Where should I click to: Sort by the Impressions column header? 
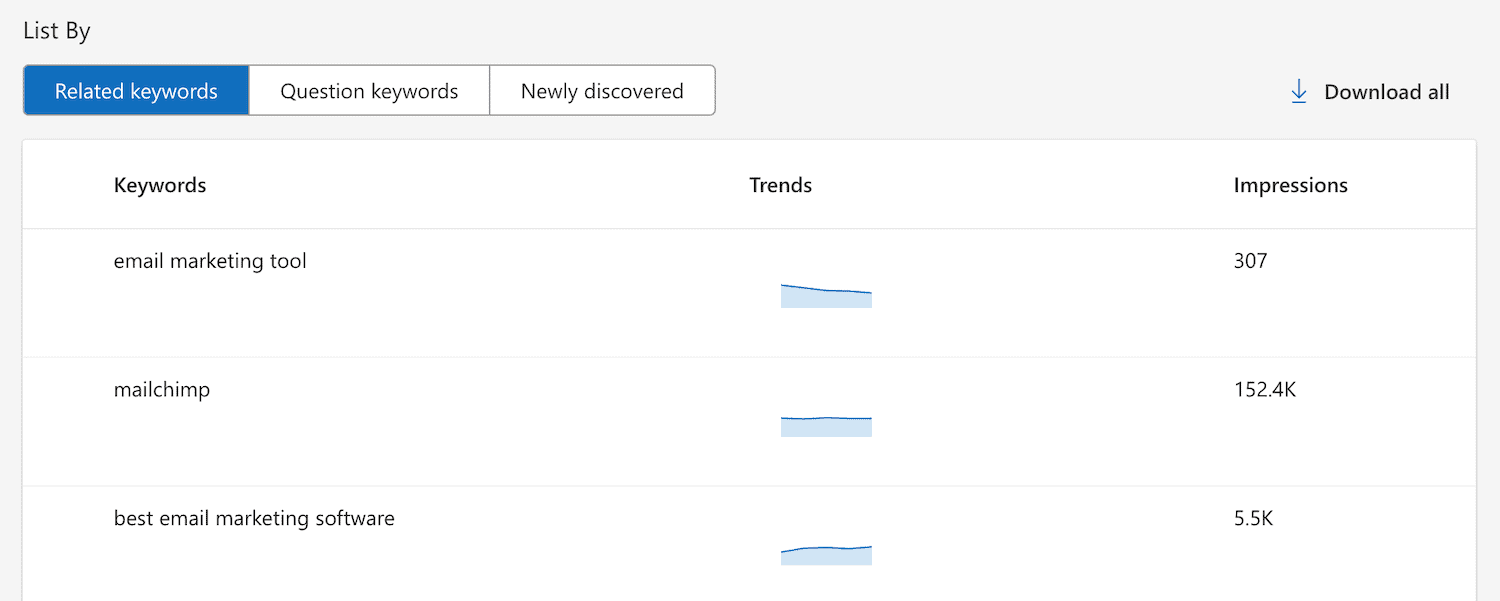(x=1290, y=185)
